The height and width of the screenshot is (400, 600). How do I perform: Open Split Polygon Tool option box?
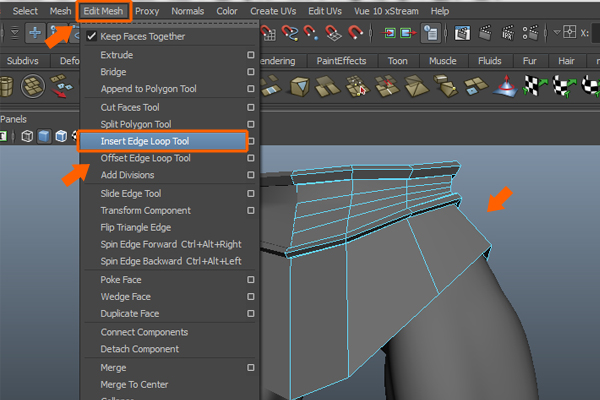click(251, 124)
